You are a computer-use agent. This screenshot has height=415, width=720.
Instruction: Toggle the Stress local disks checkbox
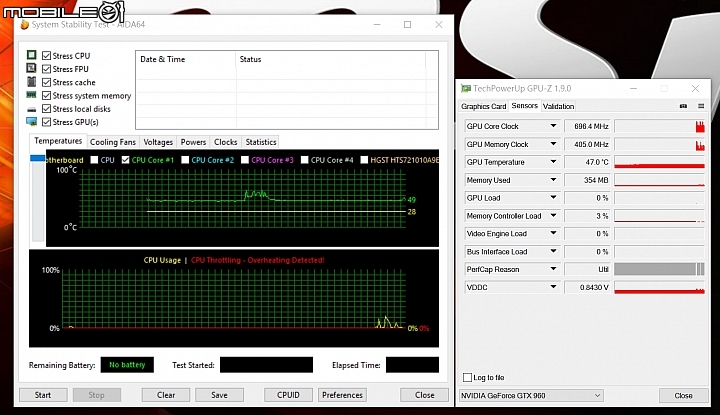46,109
